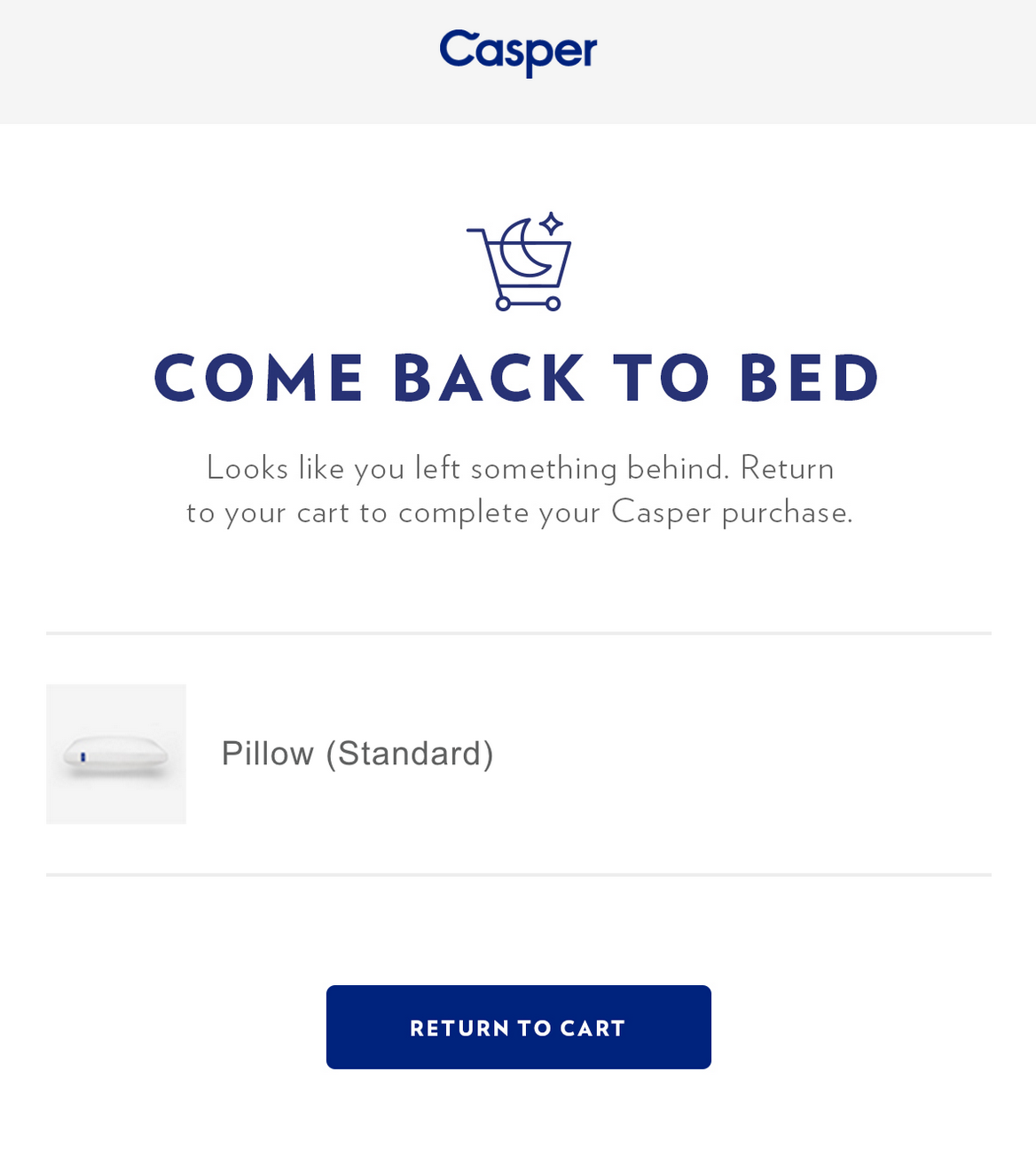Click the Come Back to Bed headline
This screenshot has width=1036, height=1158.
pos(518,379)
